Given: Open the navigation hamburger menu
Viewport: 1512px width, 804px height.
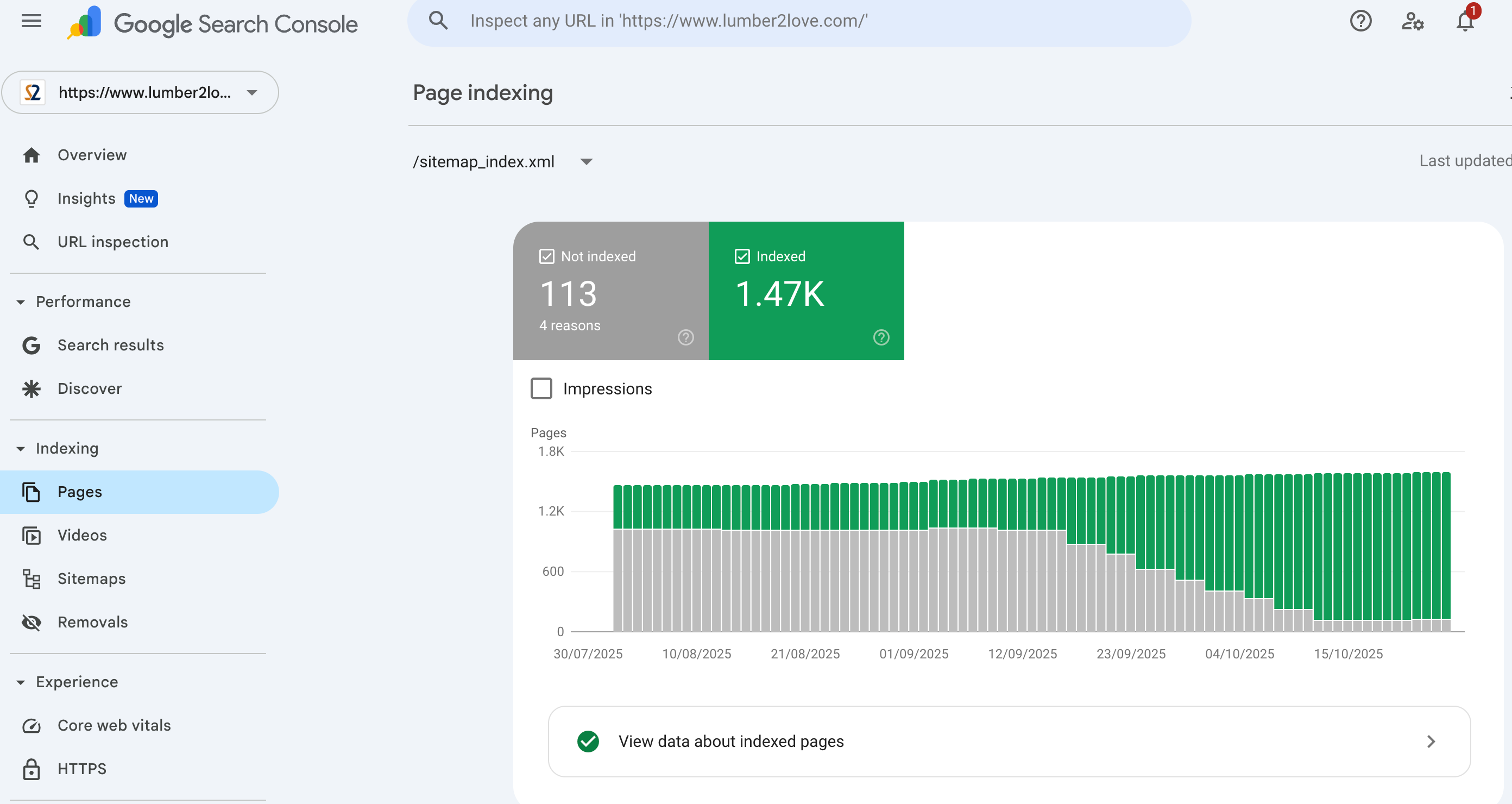Looking at the screenshot, I should click(x=31, y=21).
